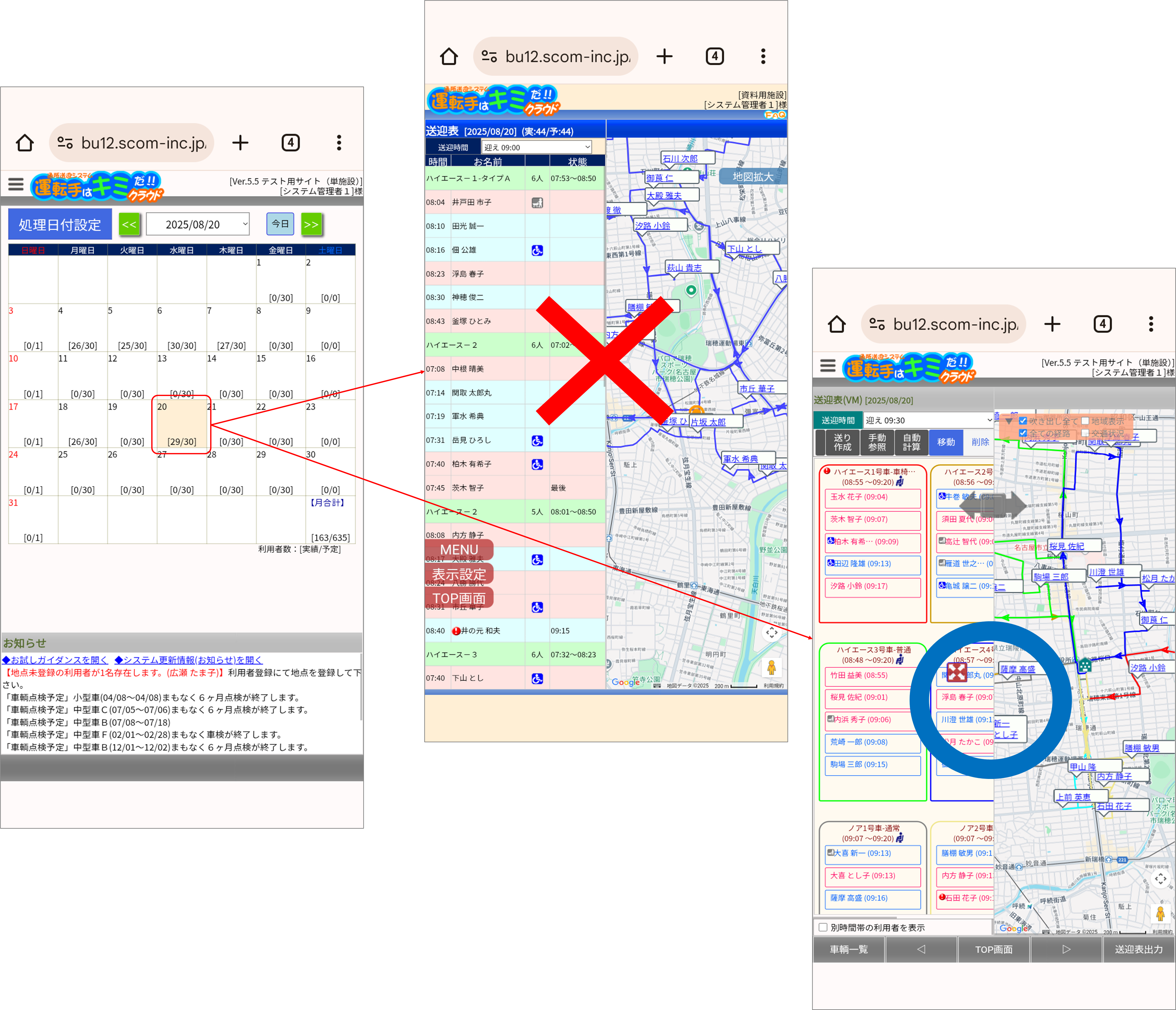Open 迎え 09:00 time dropdown

536,147
